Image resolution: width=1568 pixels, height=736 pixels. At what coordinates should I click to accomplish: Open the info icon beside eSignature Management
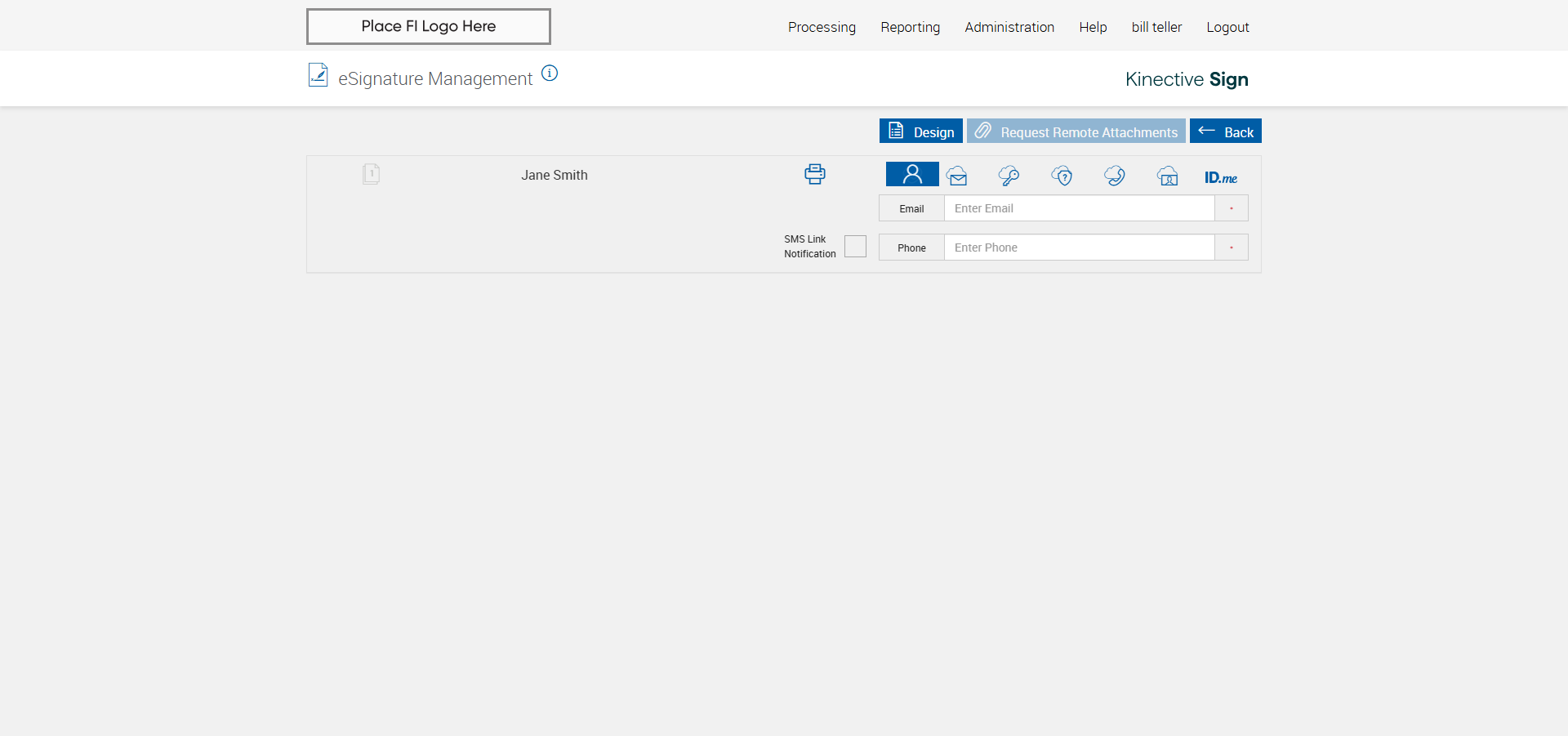[550, 73]
